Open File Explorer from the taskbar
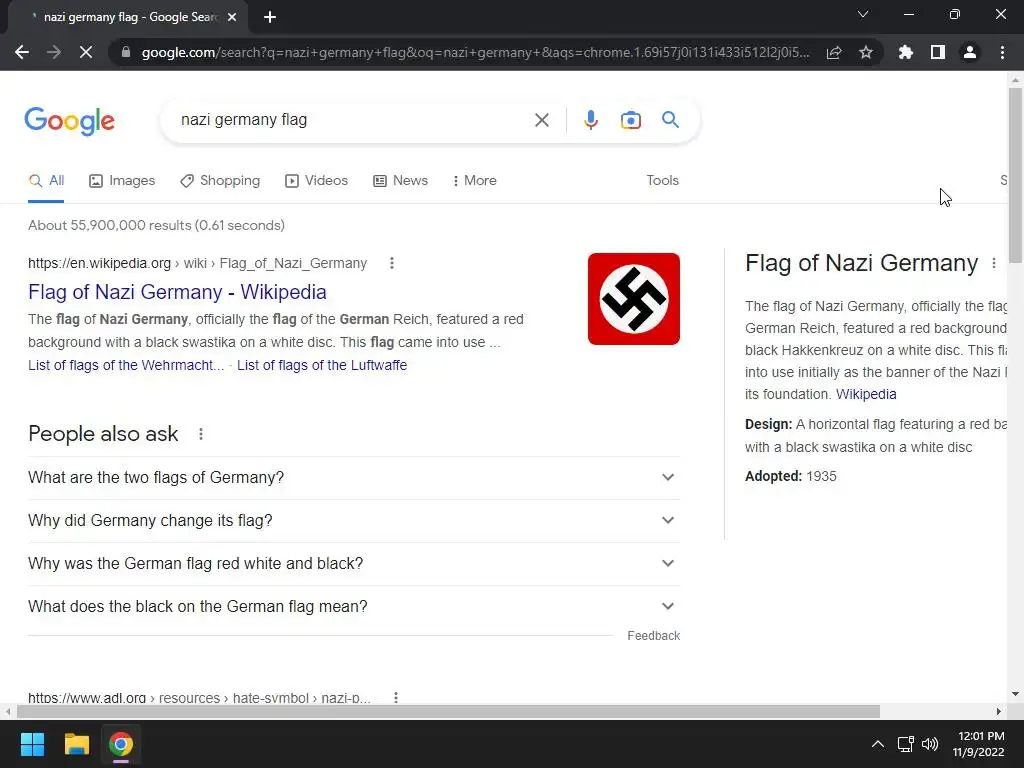This screenshot has width=1024, height=768. pos(76,744)
